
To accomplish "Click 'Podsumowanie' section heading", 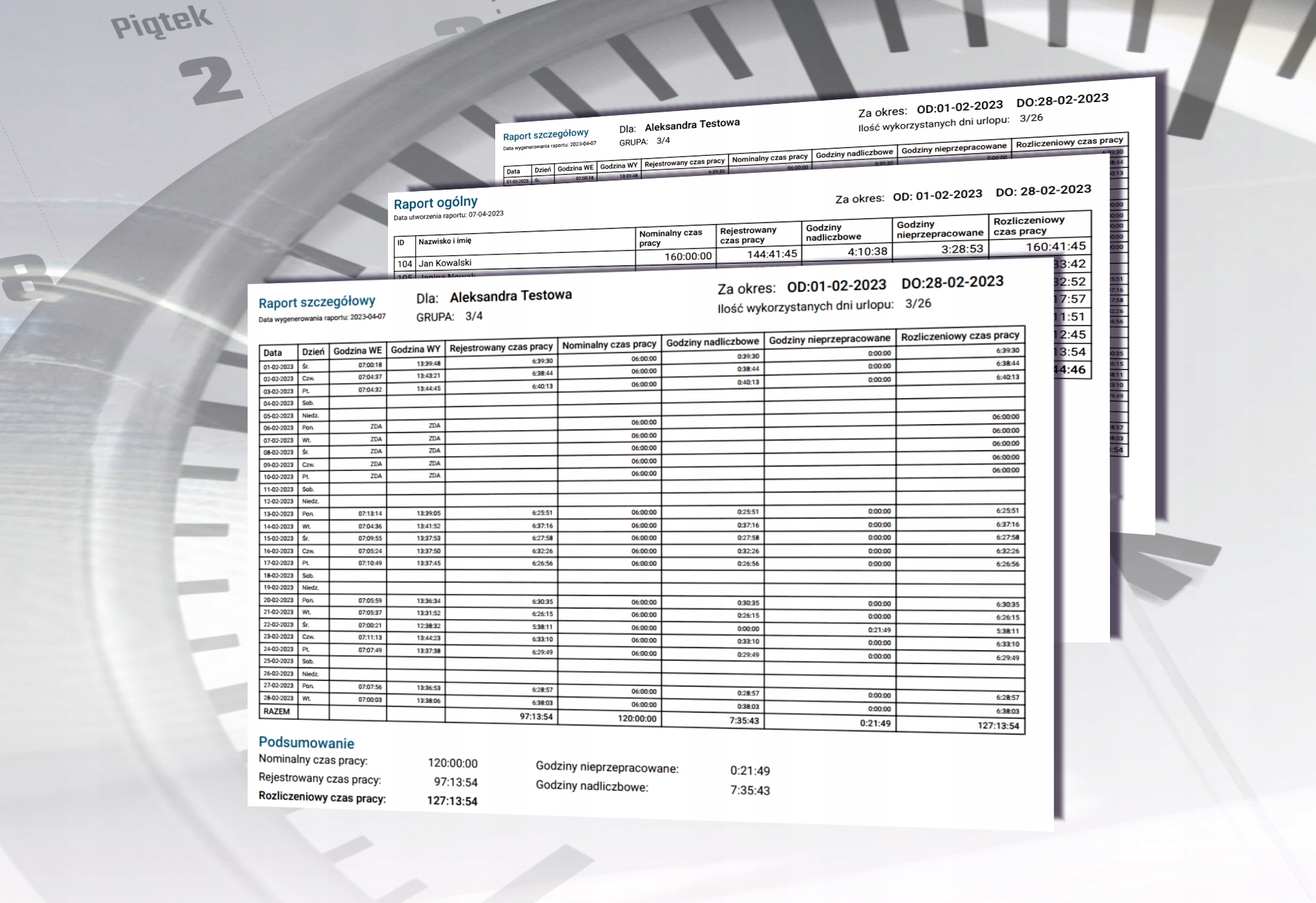I will [x=306, y=743].
